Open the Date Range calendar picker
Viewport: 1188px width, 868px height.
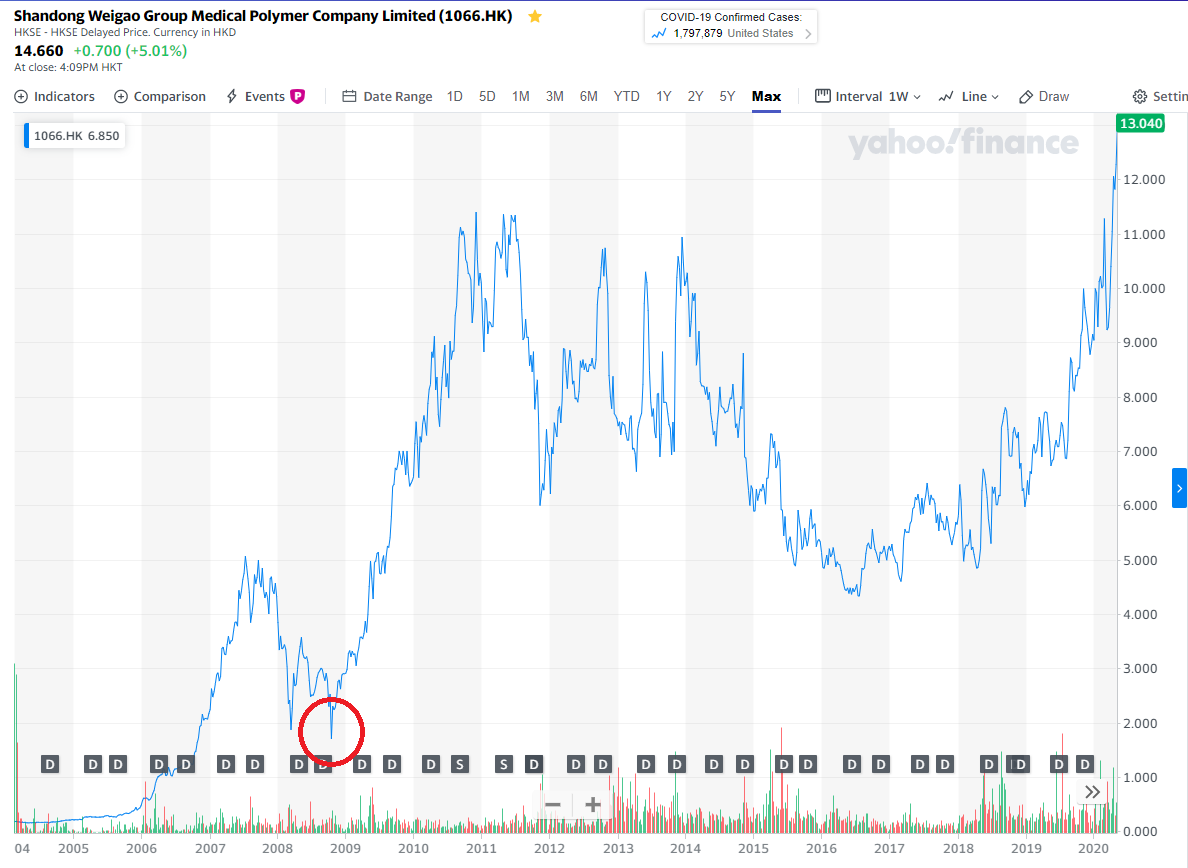click(x=387, y=96)
